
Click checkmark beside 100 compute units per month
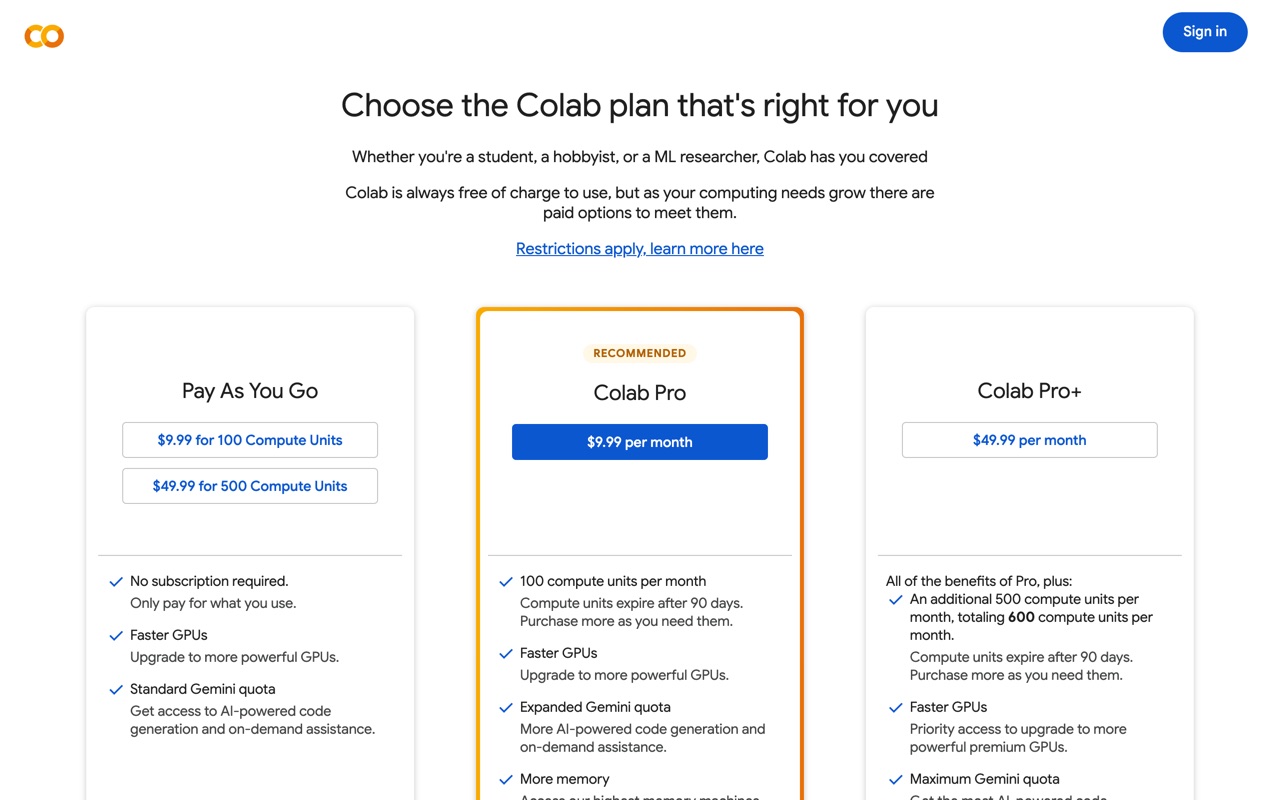[506, 581]
